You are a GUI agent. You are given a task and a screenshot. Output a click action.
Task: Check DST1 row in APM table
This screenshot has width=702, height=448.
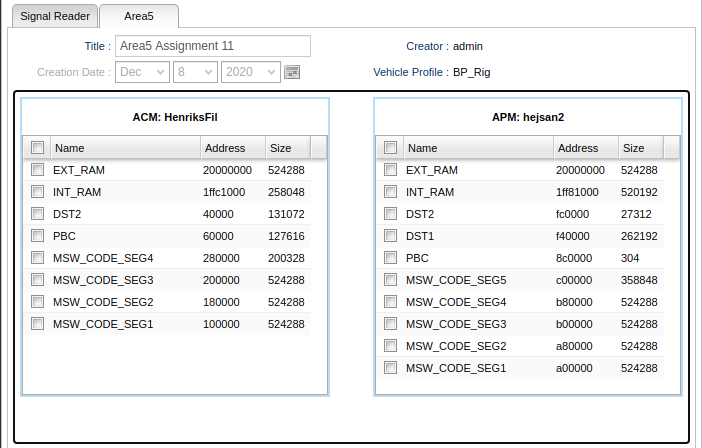[x=390, y=236]
